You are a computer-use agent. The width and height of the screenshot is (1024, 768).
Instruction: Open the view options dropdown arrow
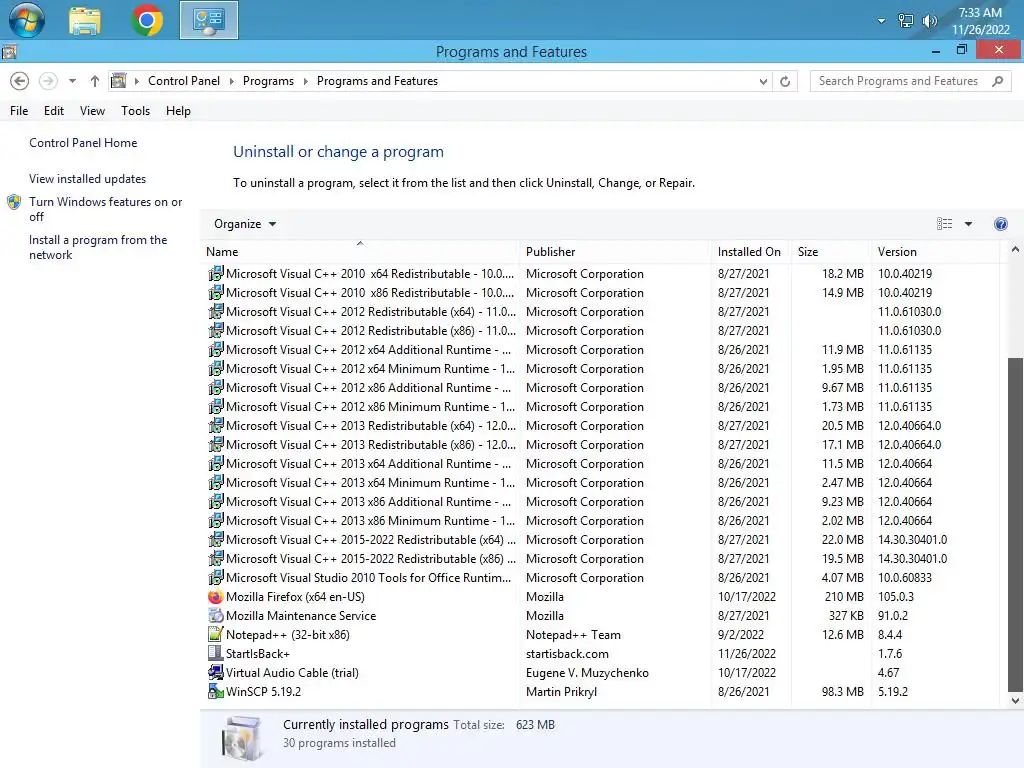(968, 224)
